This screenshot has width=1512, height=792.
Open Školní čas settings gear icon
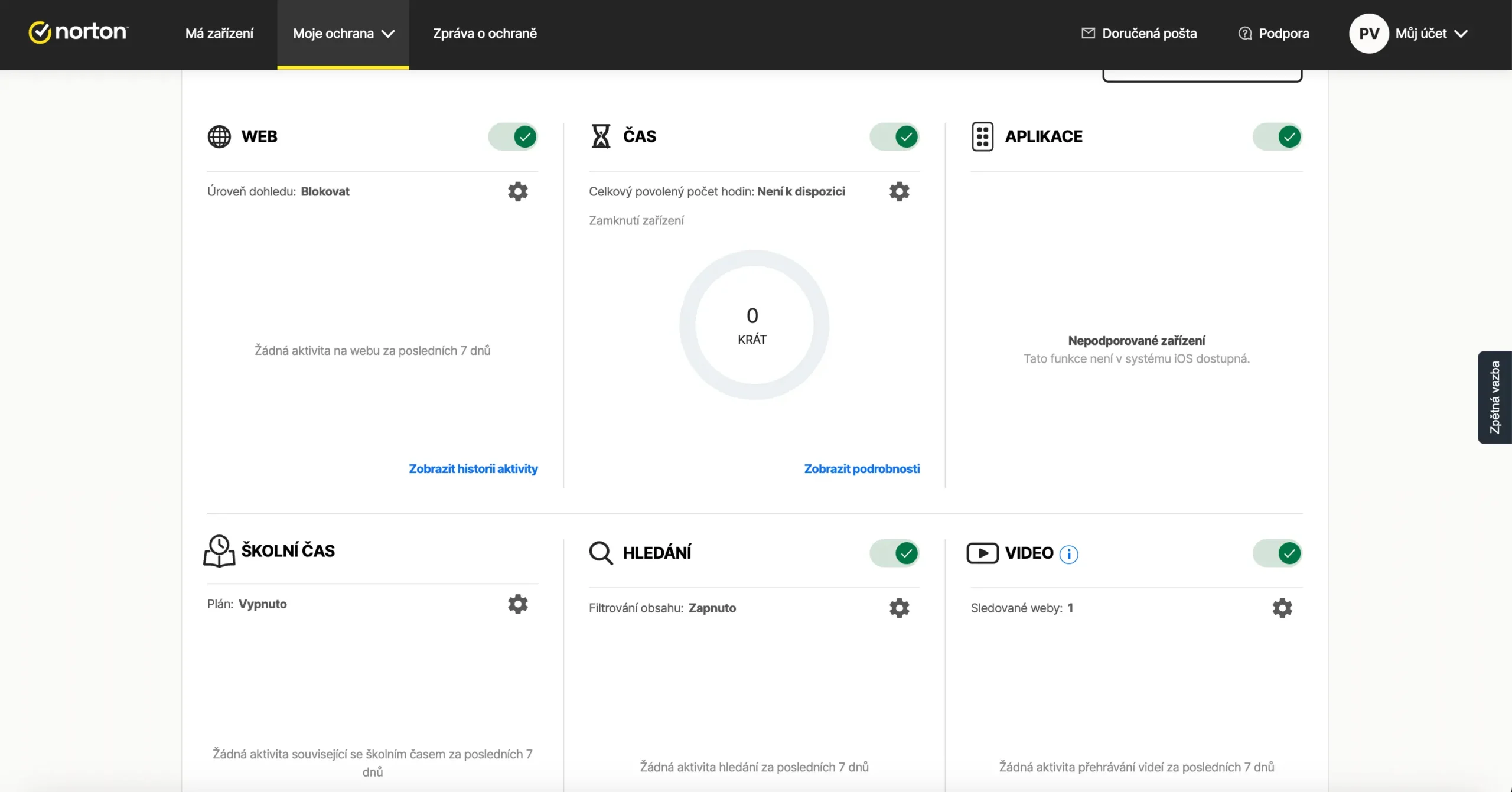tap(517, 604)
